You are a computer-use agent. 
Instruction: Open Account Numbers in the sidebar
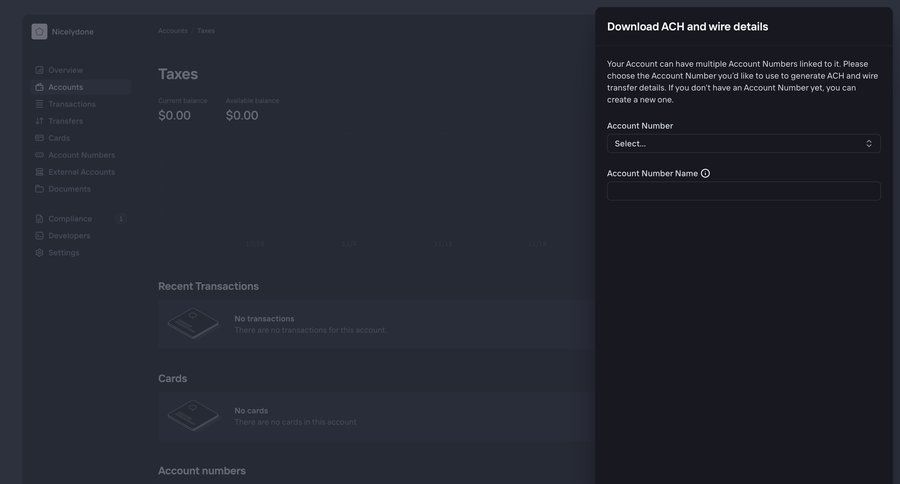pos(82,155)
